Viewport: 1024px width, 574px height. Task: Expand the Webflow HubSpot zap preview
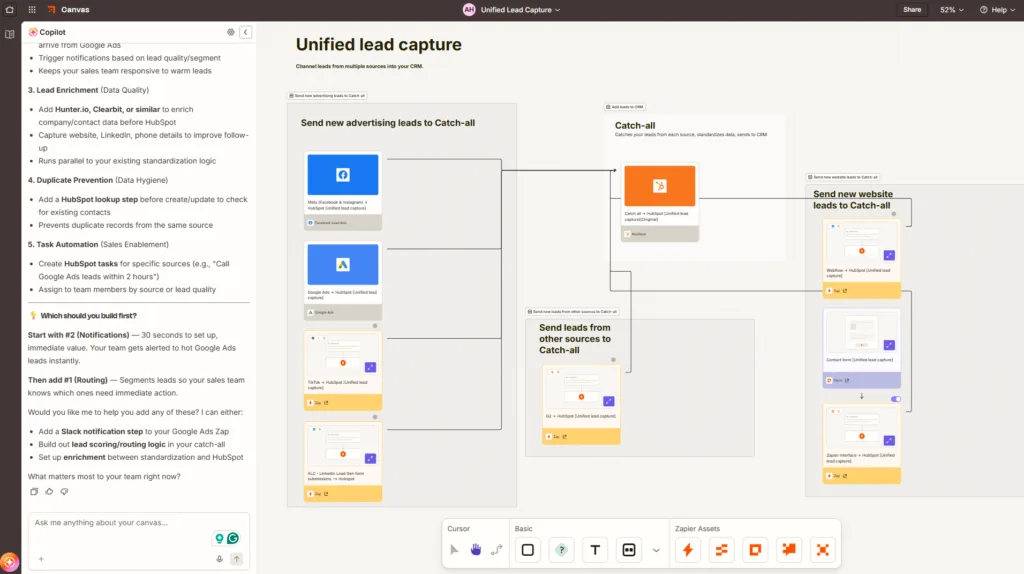tap(889, 255)
